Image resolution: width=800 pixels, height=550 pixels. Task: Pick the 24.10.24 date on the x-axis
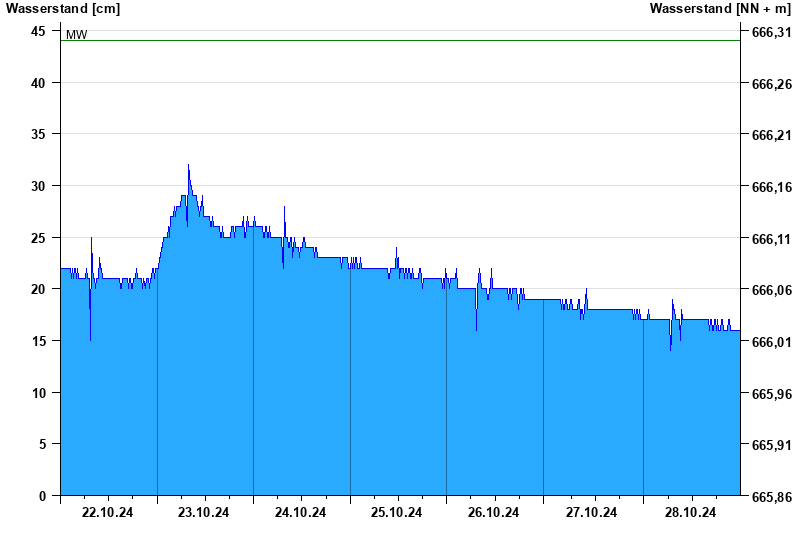(301, 513)
